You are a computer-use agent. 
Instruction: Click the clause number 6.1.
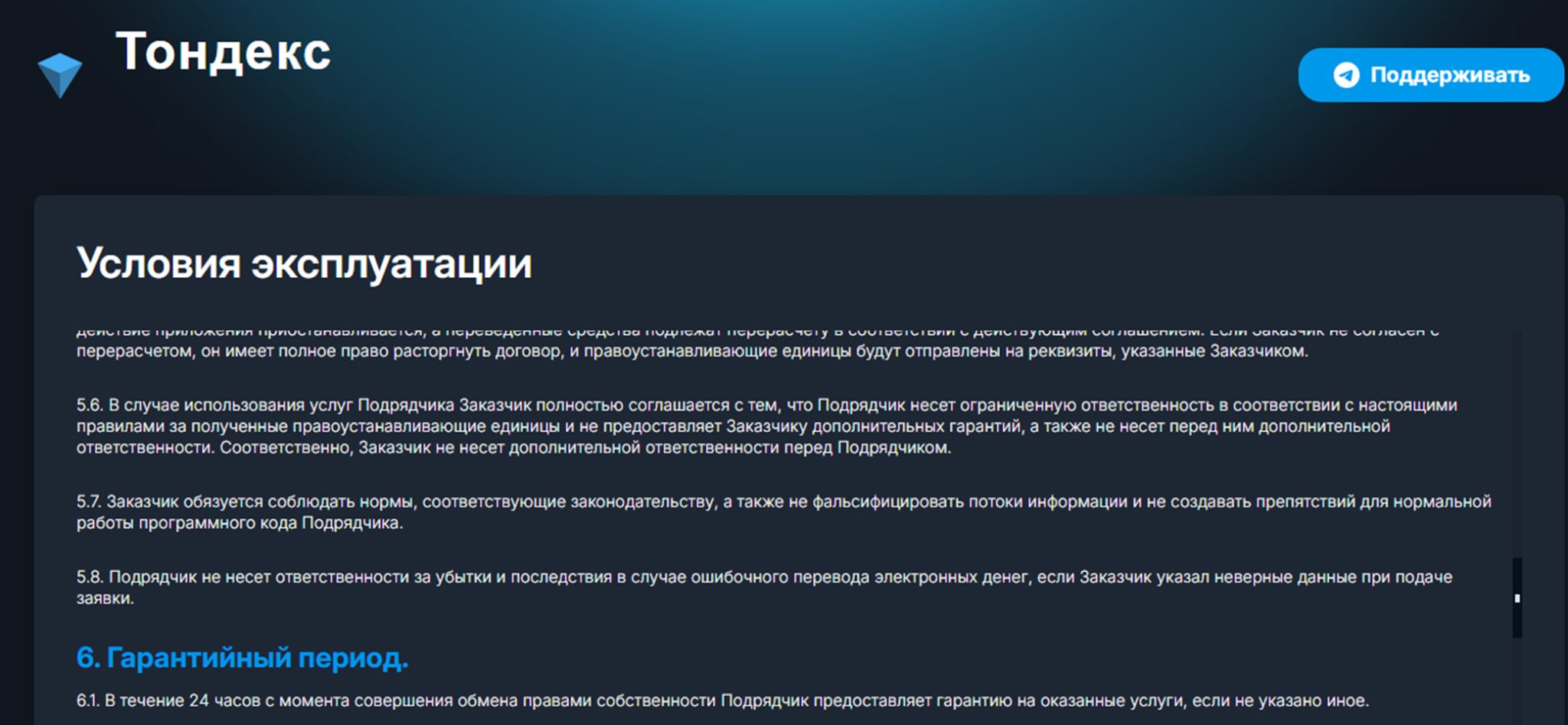point(87,701)
